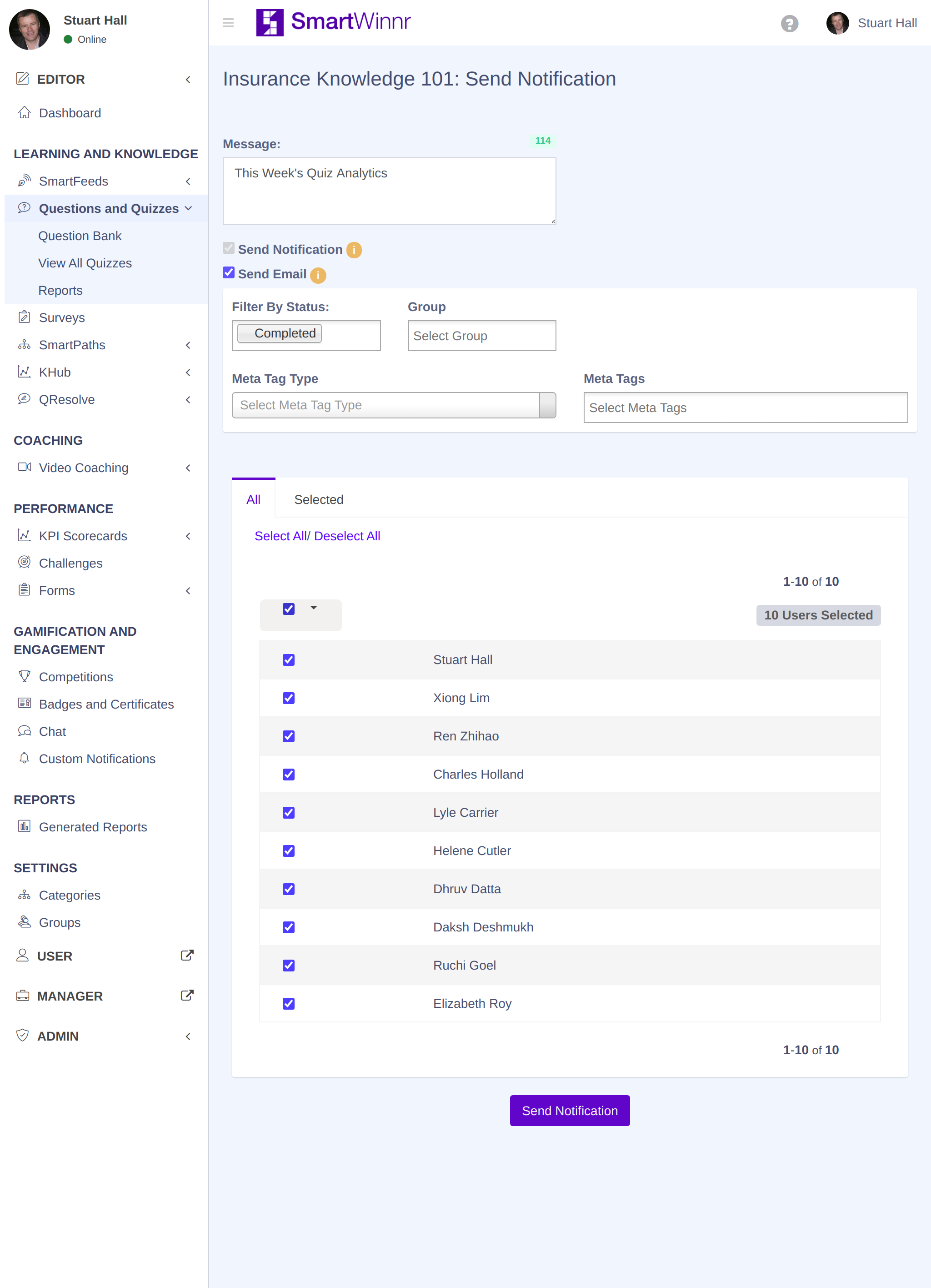931x1288 pixels.
Task: Click the Surveys clipboard icon
Action: (x=25, y=317)
